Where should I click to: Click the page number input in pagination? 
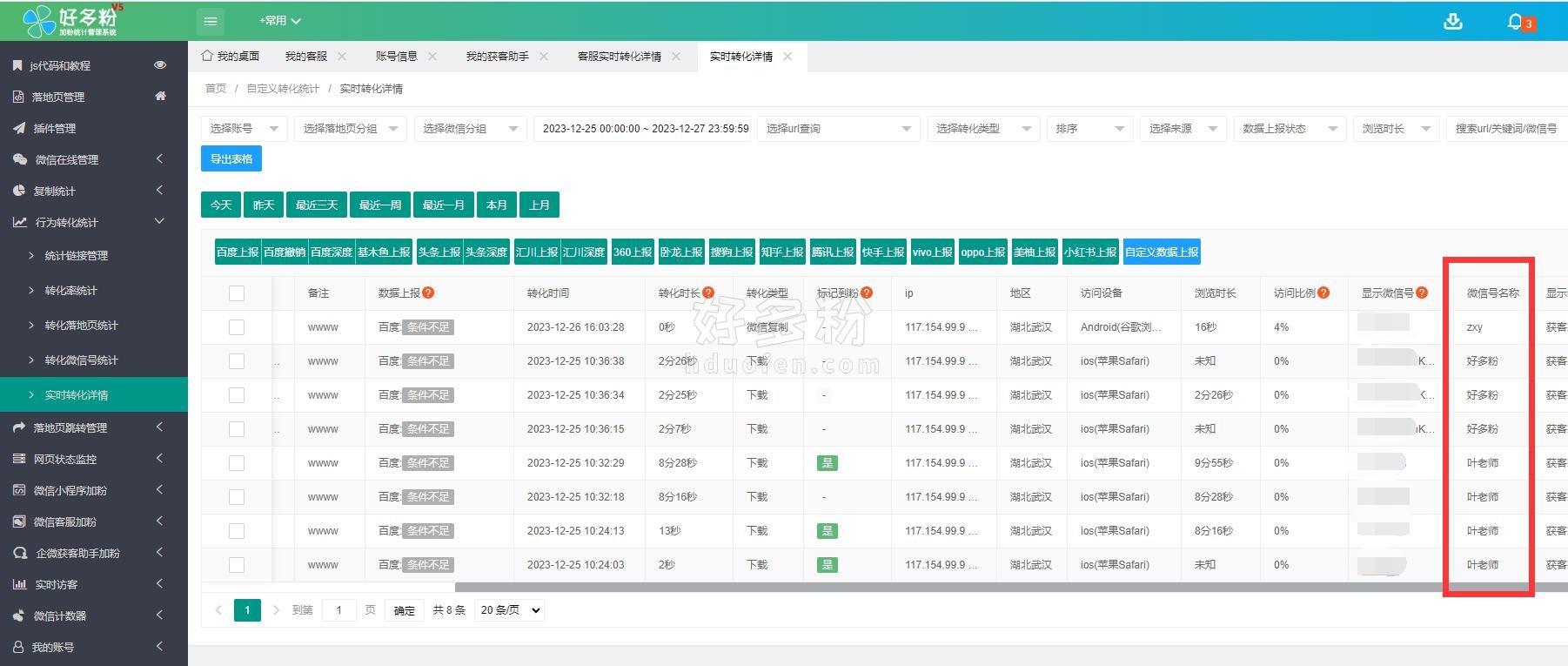click(x=339, y=610)
